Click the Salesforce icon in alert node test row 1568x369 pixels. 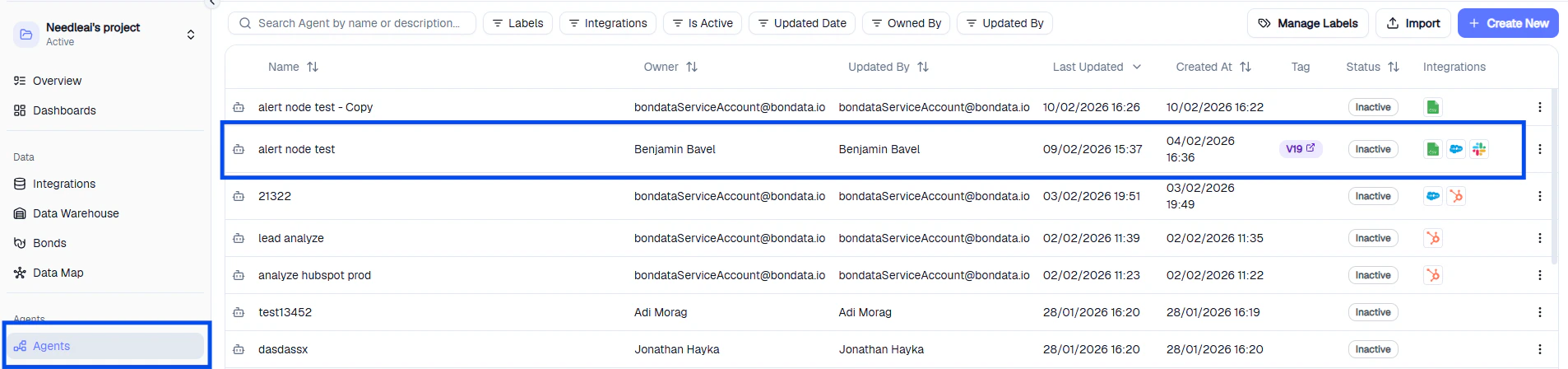pos(1456,149)
